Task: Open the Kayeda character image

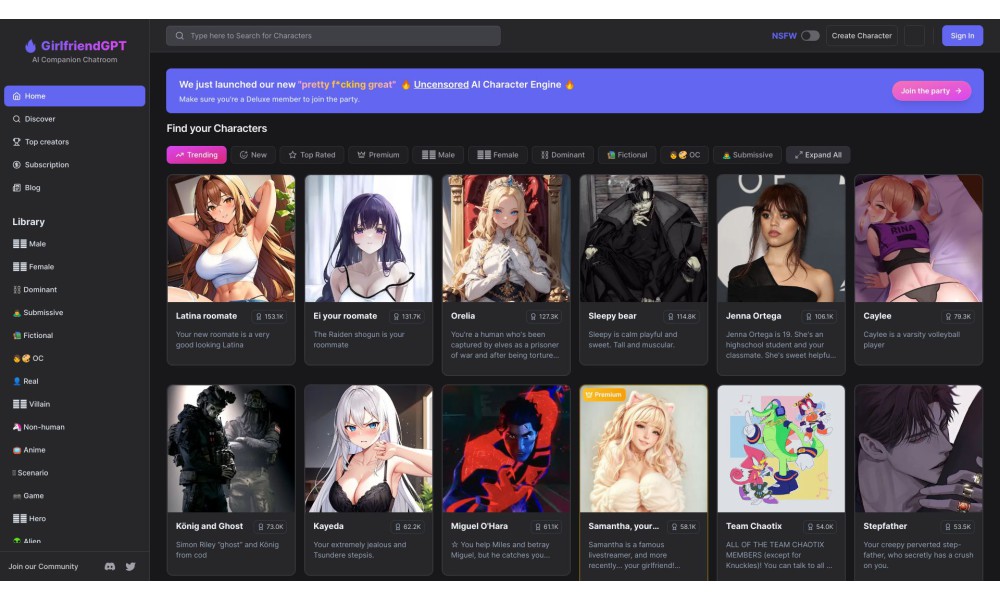Action: pyautogui.click(x=369, y=449)
